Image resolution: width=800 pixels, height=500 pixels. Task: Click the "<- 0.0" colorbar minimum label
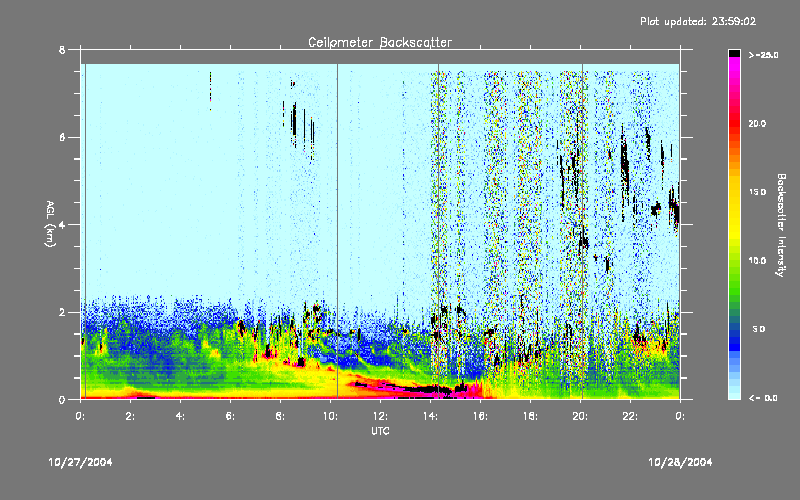click(763, 398)
